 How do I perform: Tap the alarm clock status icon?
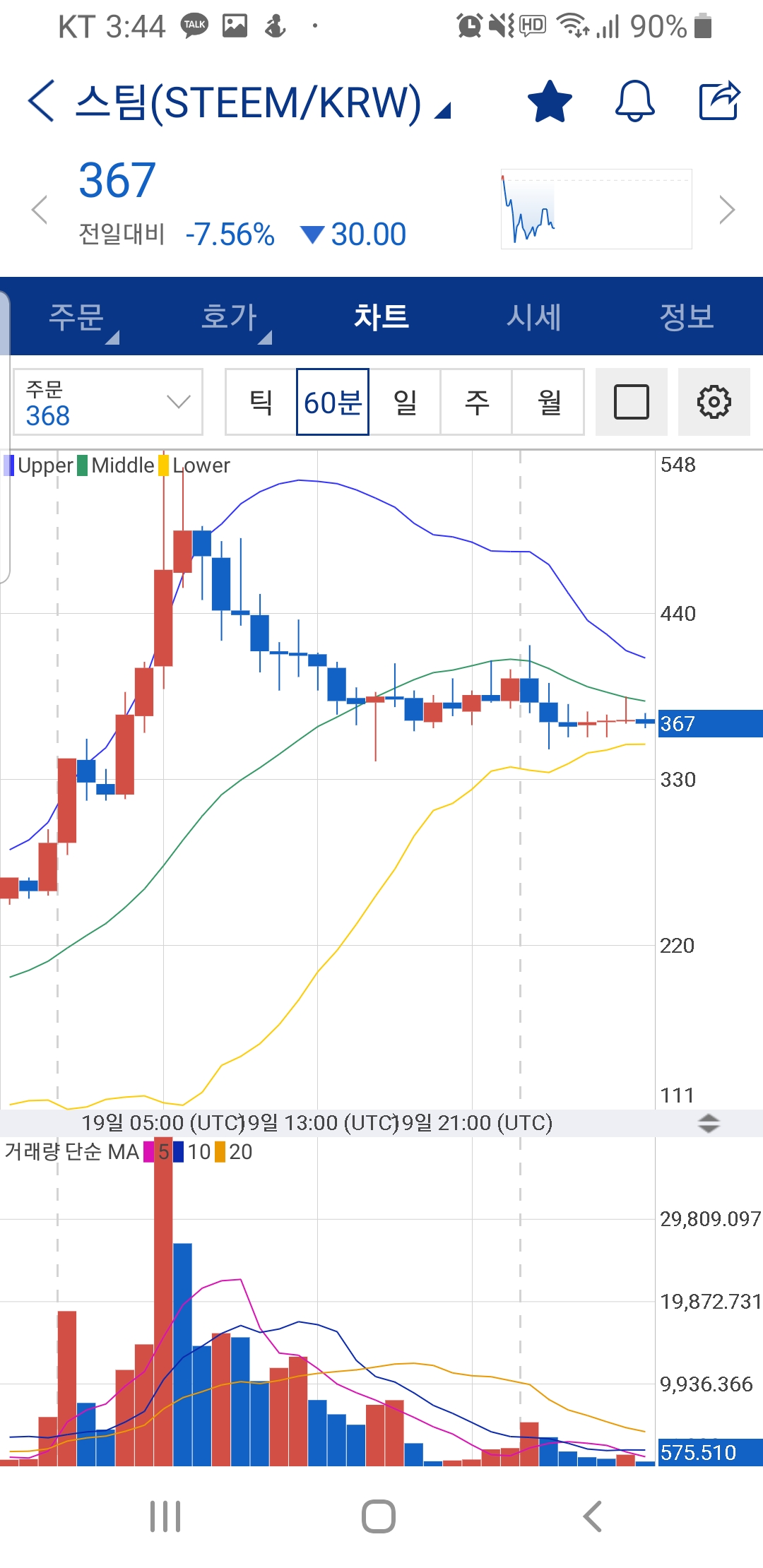469,26
